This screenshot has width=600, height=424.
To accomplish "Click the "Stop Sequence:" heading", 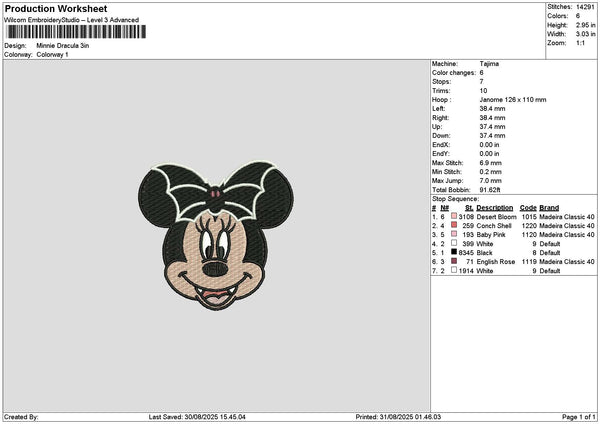I will pyautogui.click(x=455, y=199).
